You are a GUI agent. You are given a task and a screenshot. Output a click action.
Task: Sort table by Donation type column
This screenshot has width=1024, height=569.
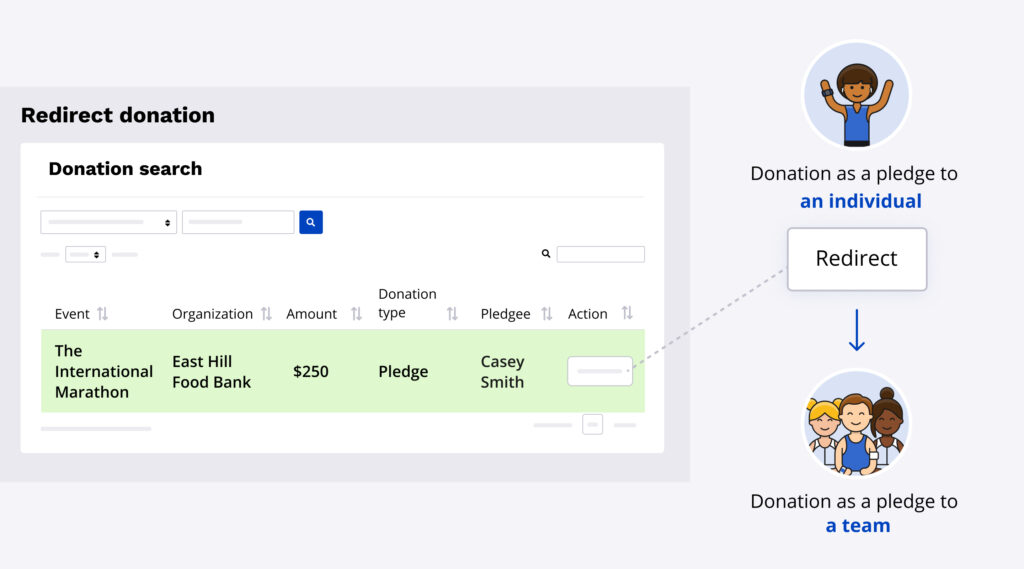(452, 314)
